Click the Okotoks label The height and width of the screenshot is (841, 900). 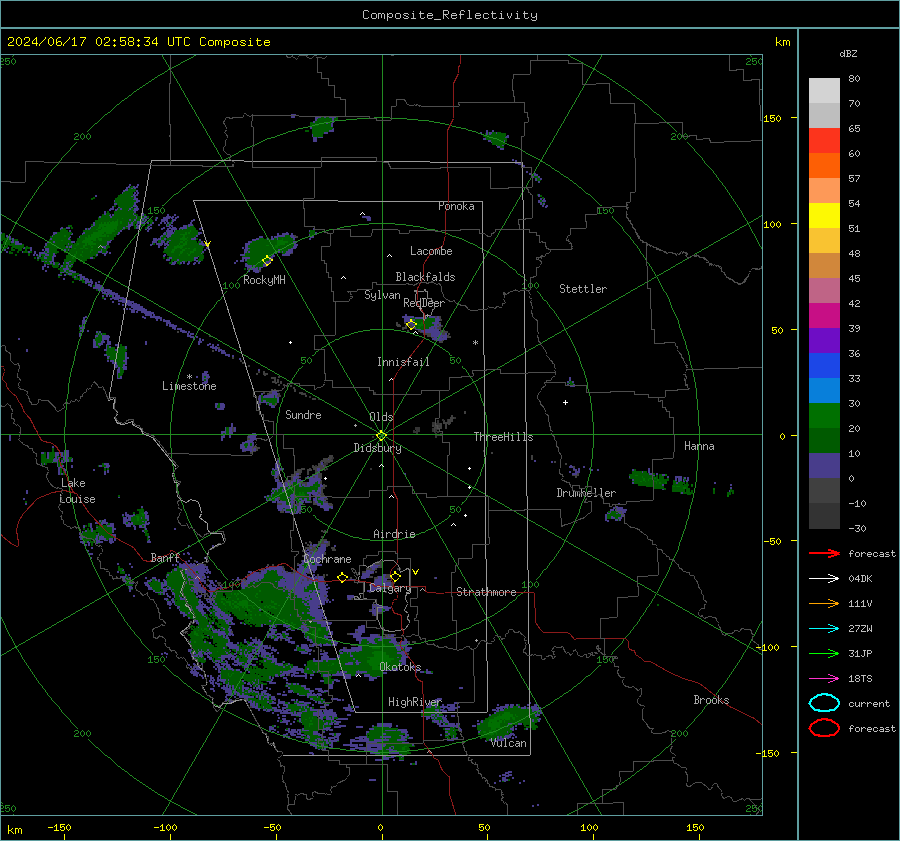pyautogui.click(x=400, y=667)
